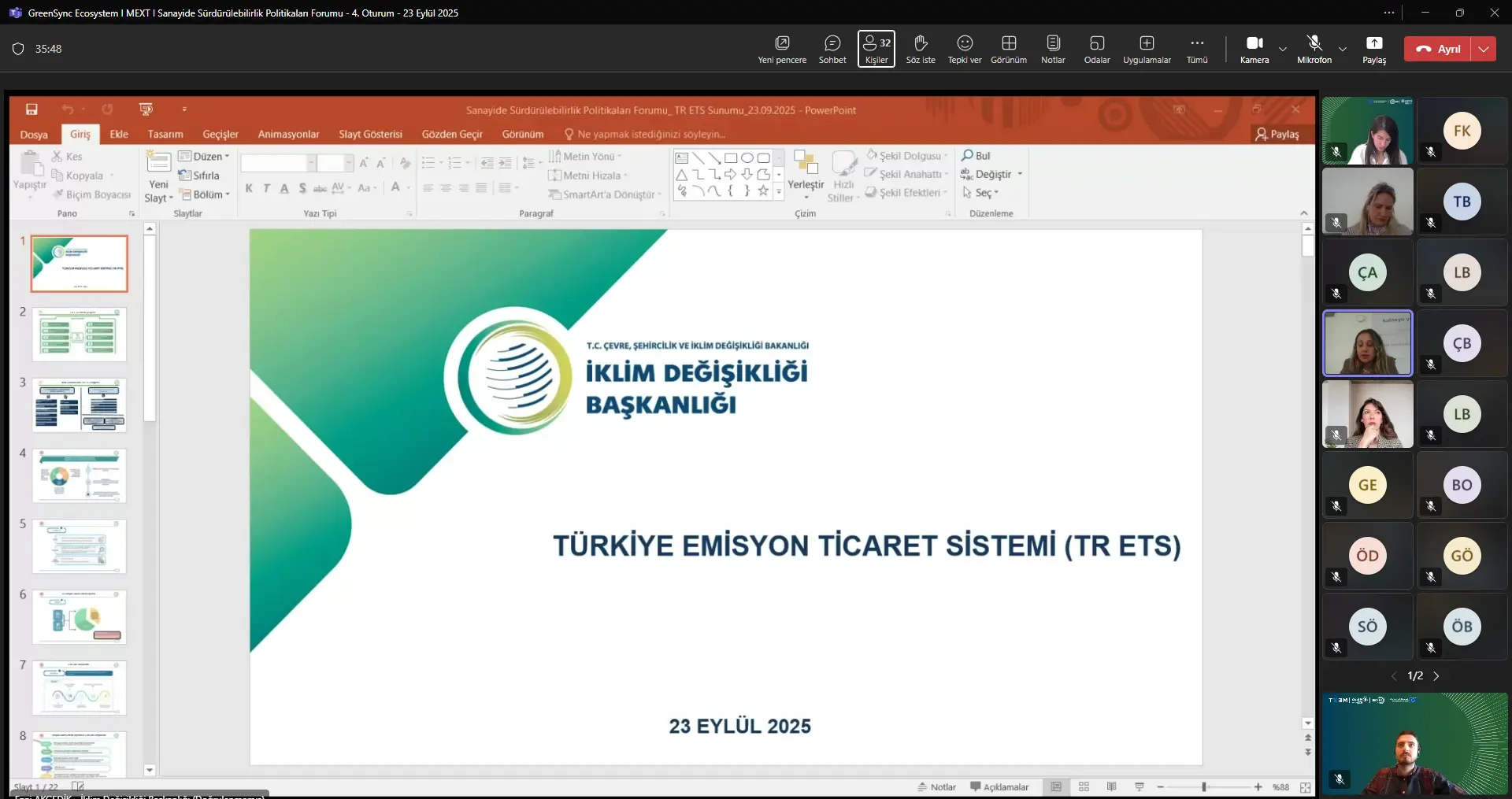Click the Yeni Slayt icon
Screen dimensions: 1512x799
coord(158,162)
